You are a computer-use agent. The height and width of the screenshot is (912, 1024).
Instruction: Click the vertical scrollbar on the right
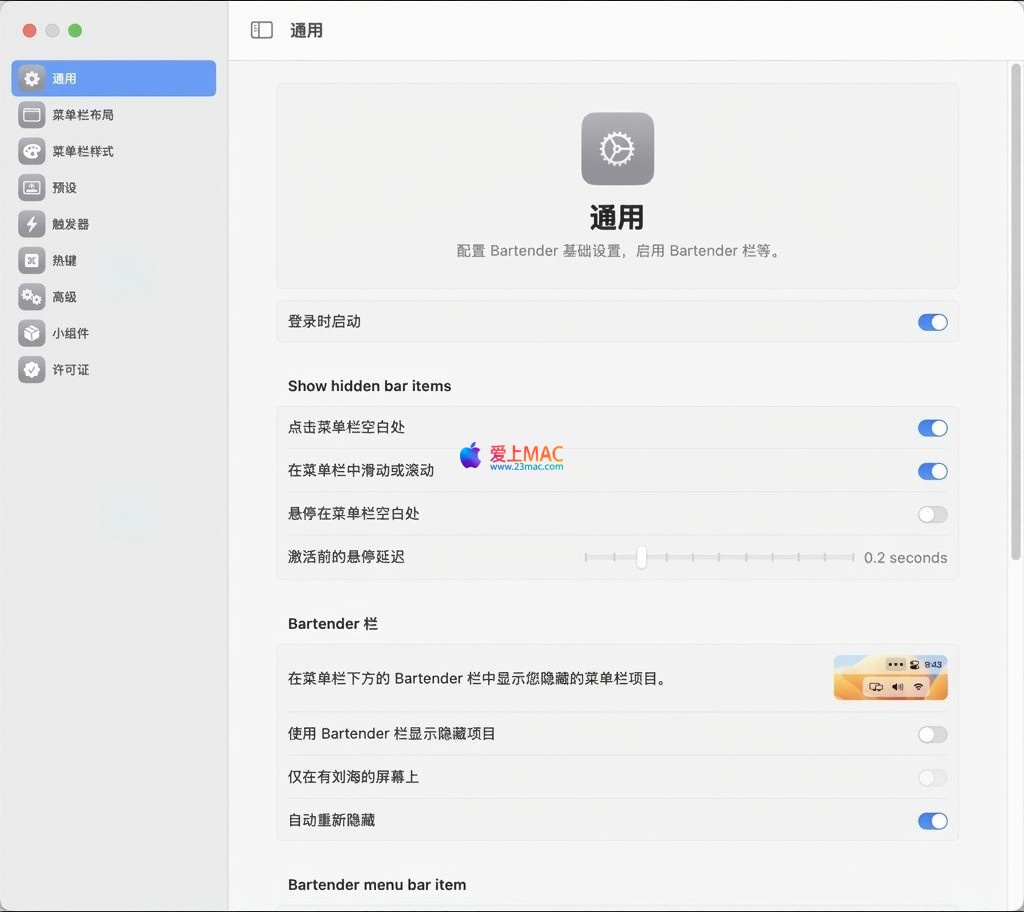[x=1016, y=310]
